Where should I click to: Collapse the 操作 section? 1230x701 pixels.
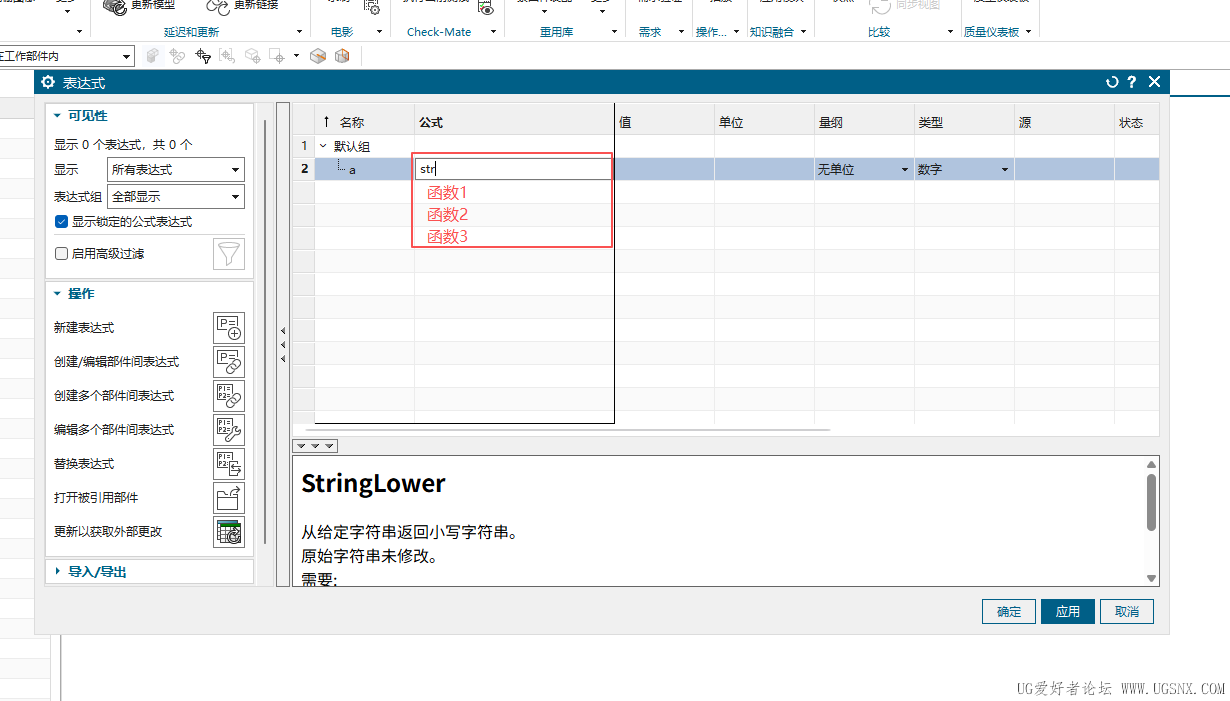tap(58, 294)
